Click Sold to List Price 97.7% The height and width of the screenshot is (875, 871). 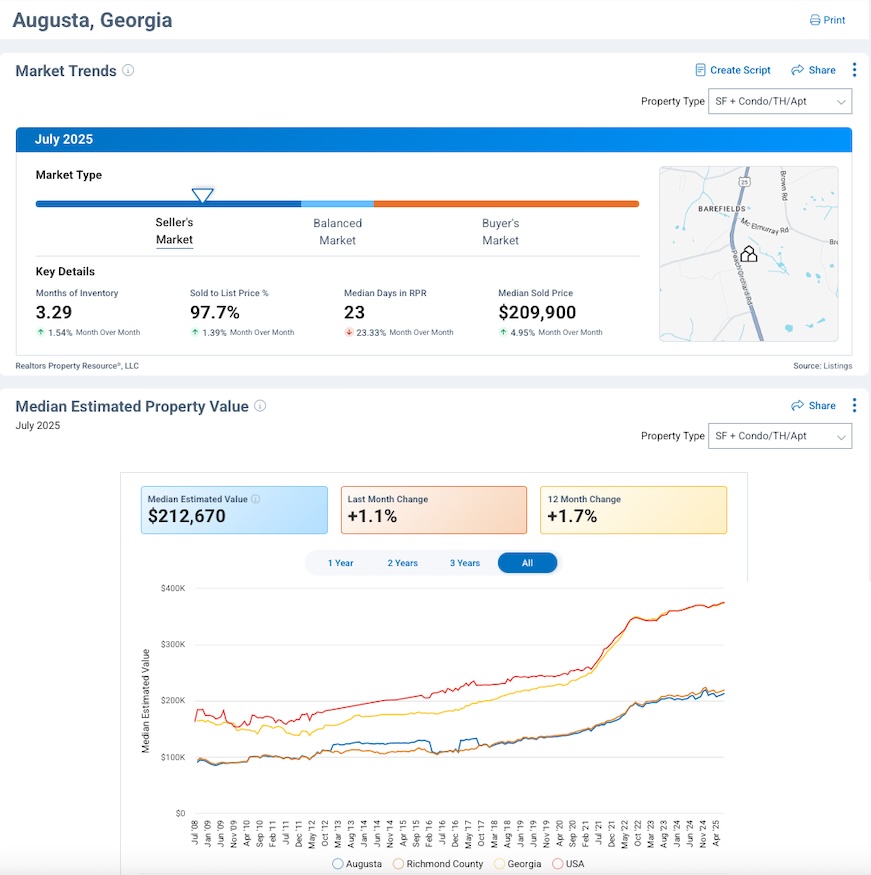(x=215, y=312)
